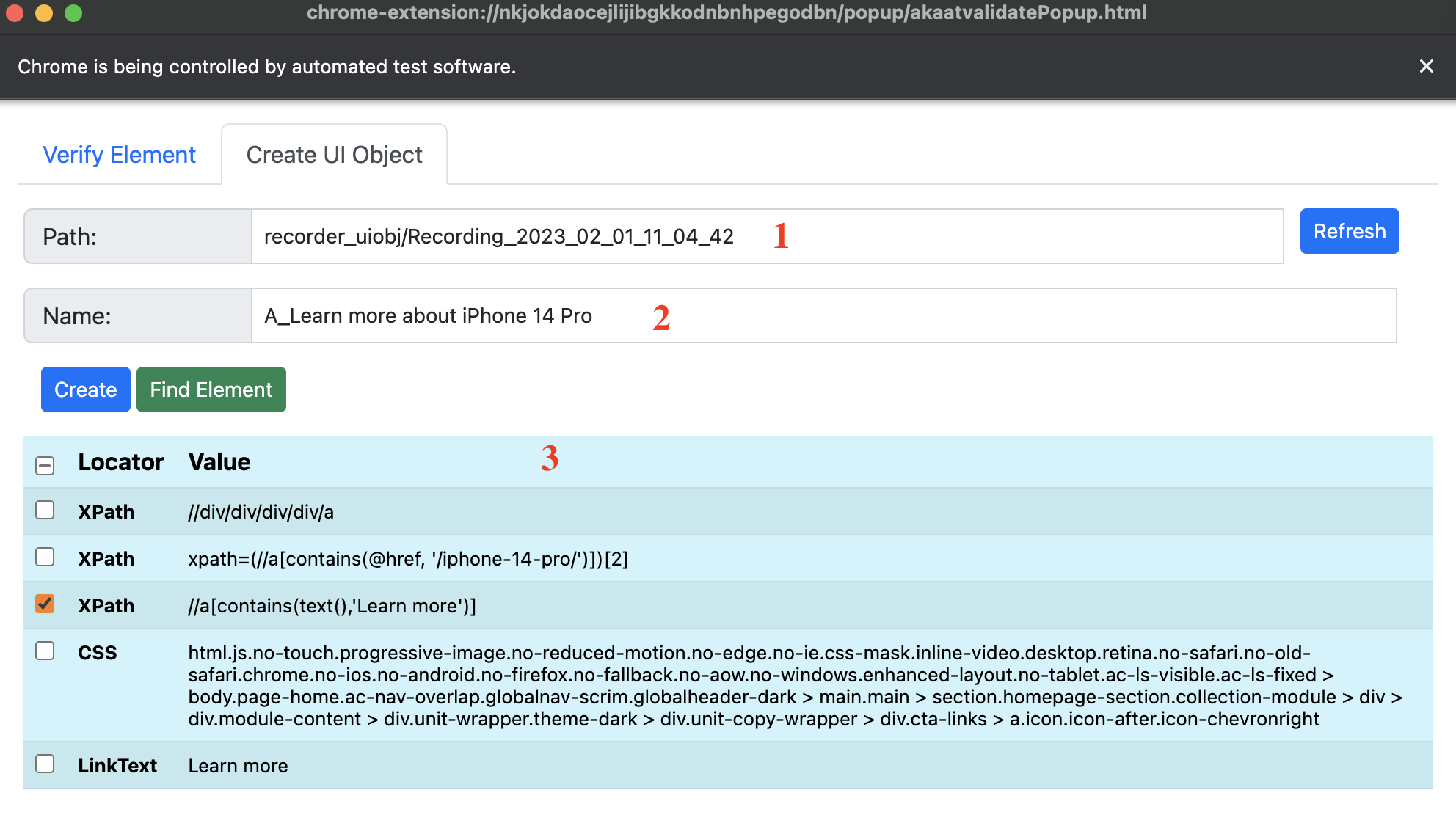Image resolution: width=1456 pixels, height=823 pixels.
Task: Click the chrome-extension URL in the title bar
Action: pos(727,12)
